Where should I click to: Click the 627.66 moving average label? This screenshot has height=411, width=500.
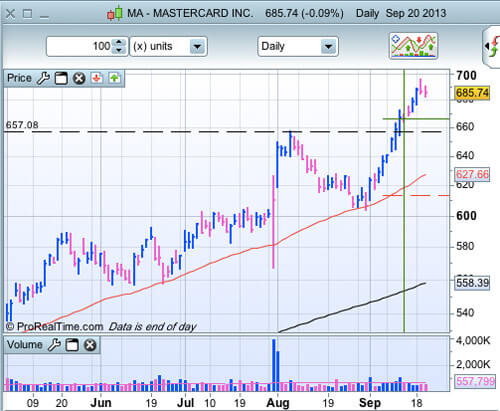tap(472, 174)
